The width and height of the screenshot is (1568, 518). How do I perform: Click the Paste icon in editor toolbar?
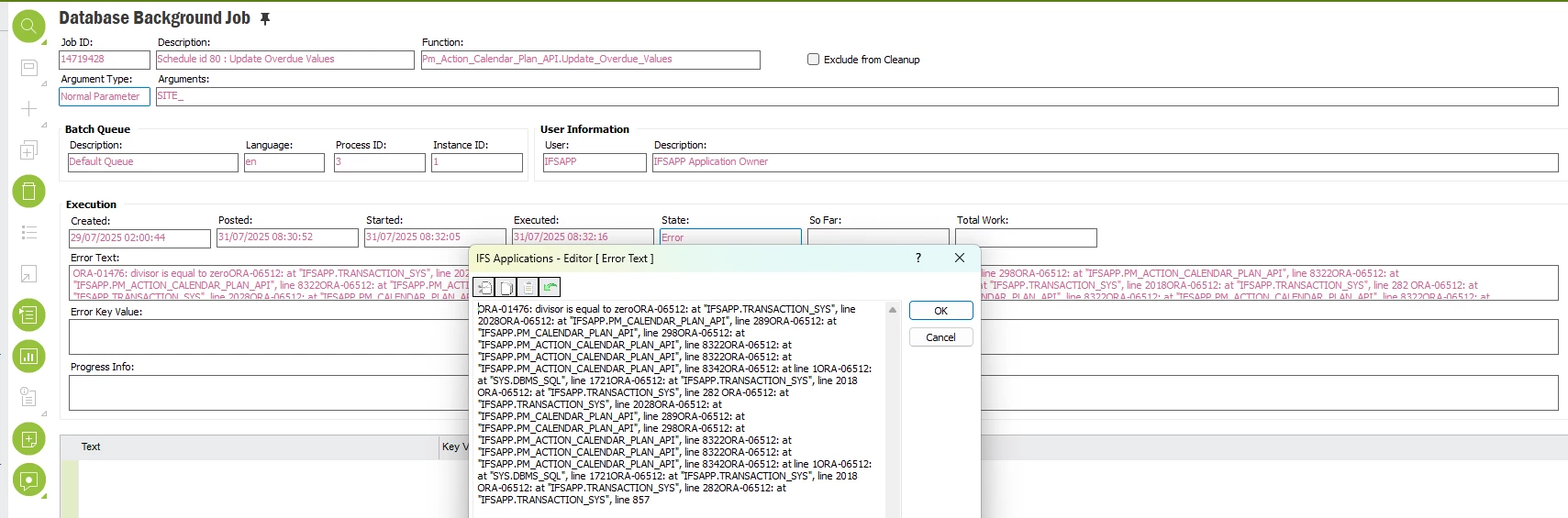coord(528,288)
